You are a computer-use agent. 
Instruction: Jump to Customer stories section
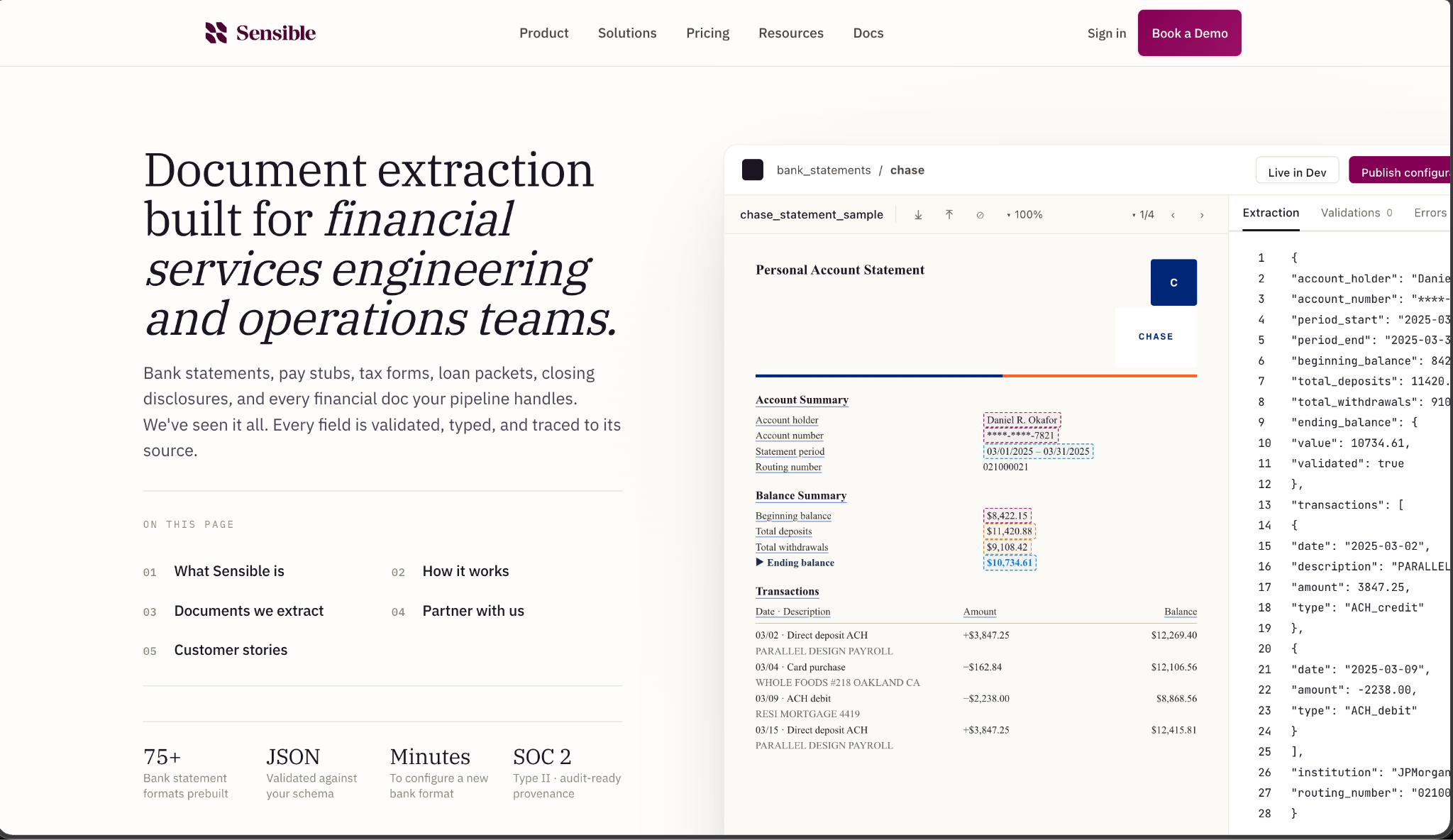click(x=231, y=650)
